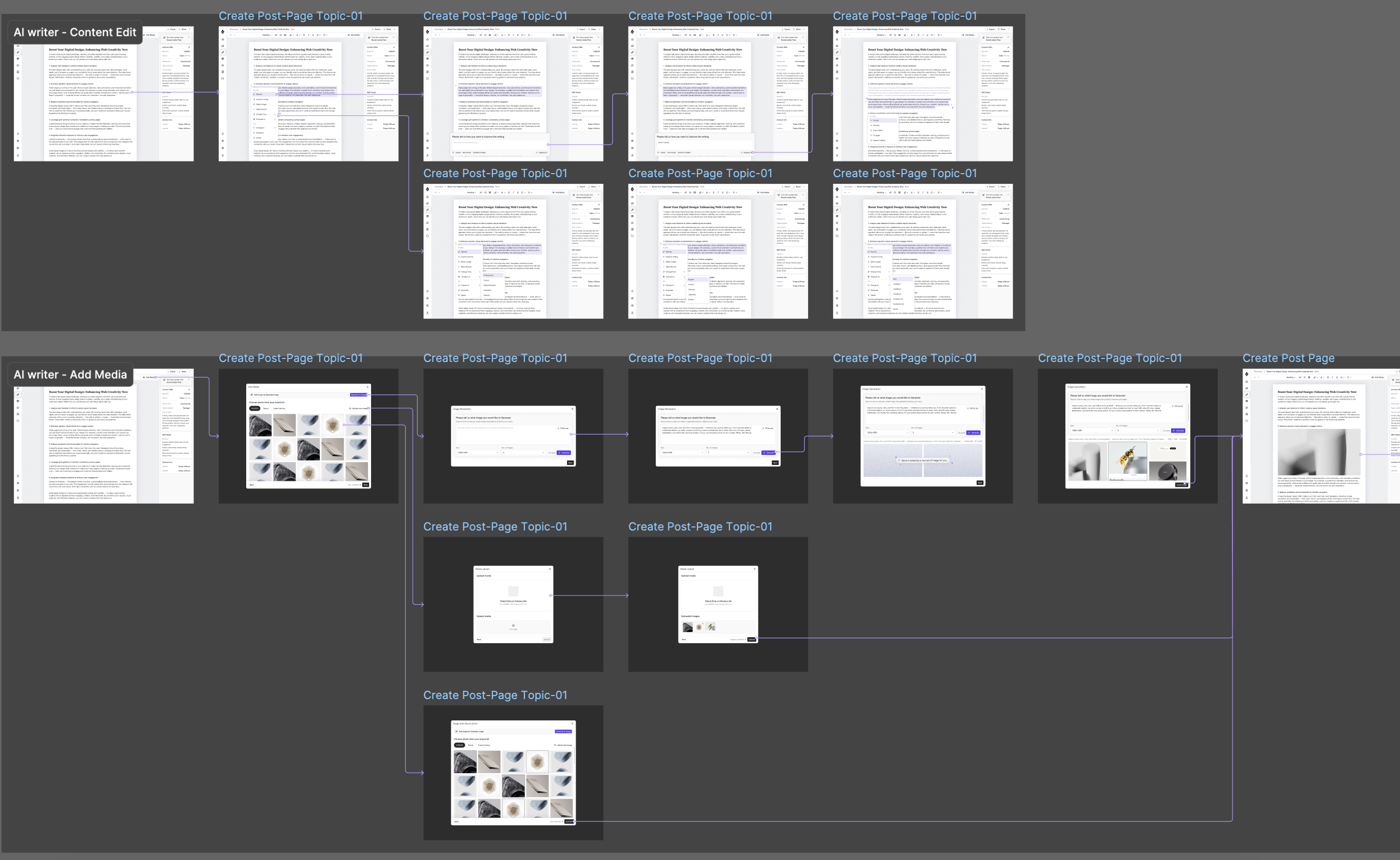Select VISION tab in Stock photo dialog
The width and height of the screenshot is (1400, 860).
pyautogui.click(x=460, y=745)
